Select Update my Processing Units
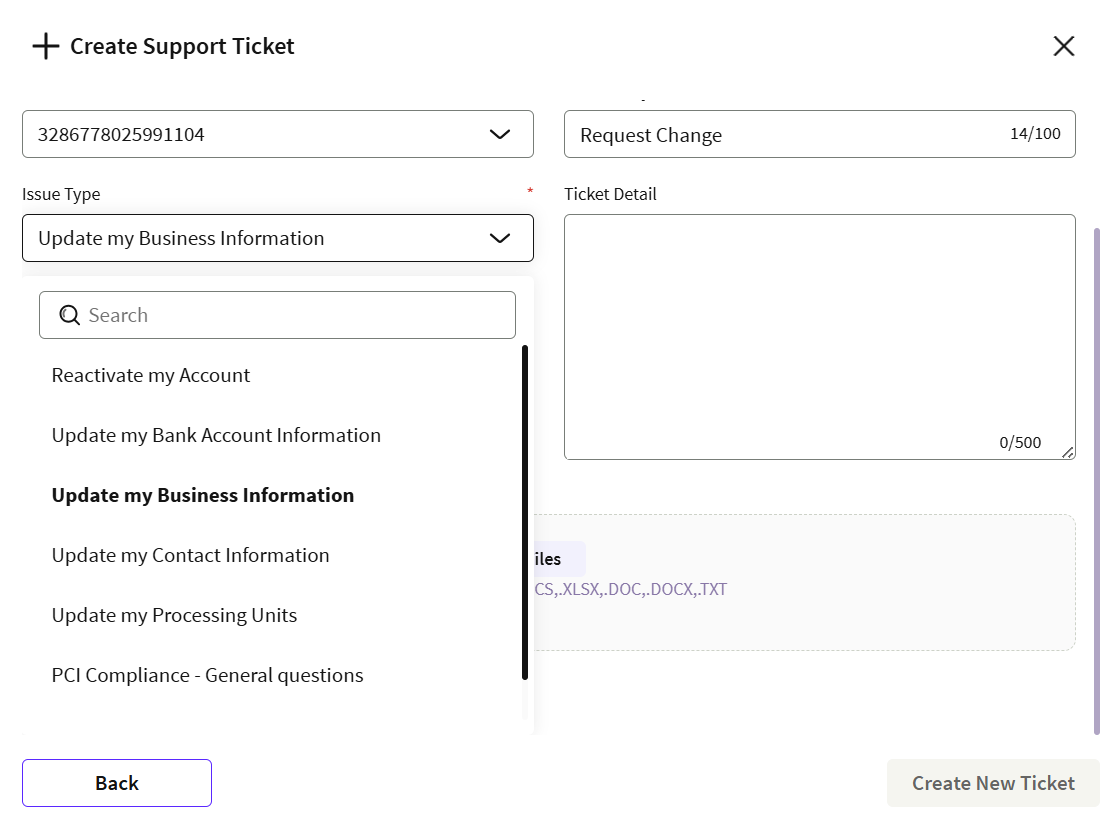Viewport: 1120px width, 817px height. (x=174, y=616)
